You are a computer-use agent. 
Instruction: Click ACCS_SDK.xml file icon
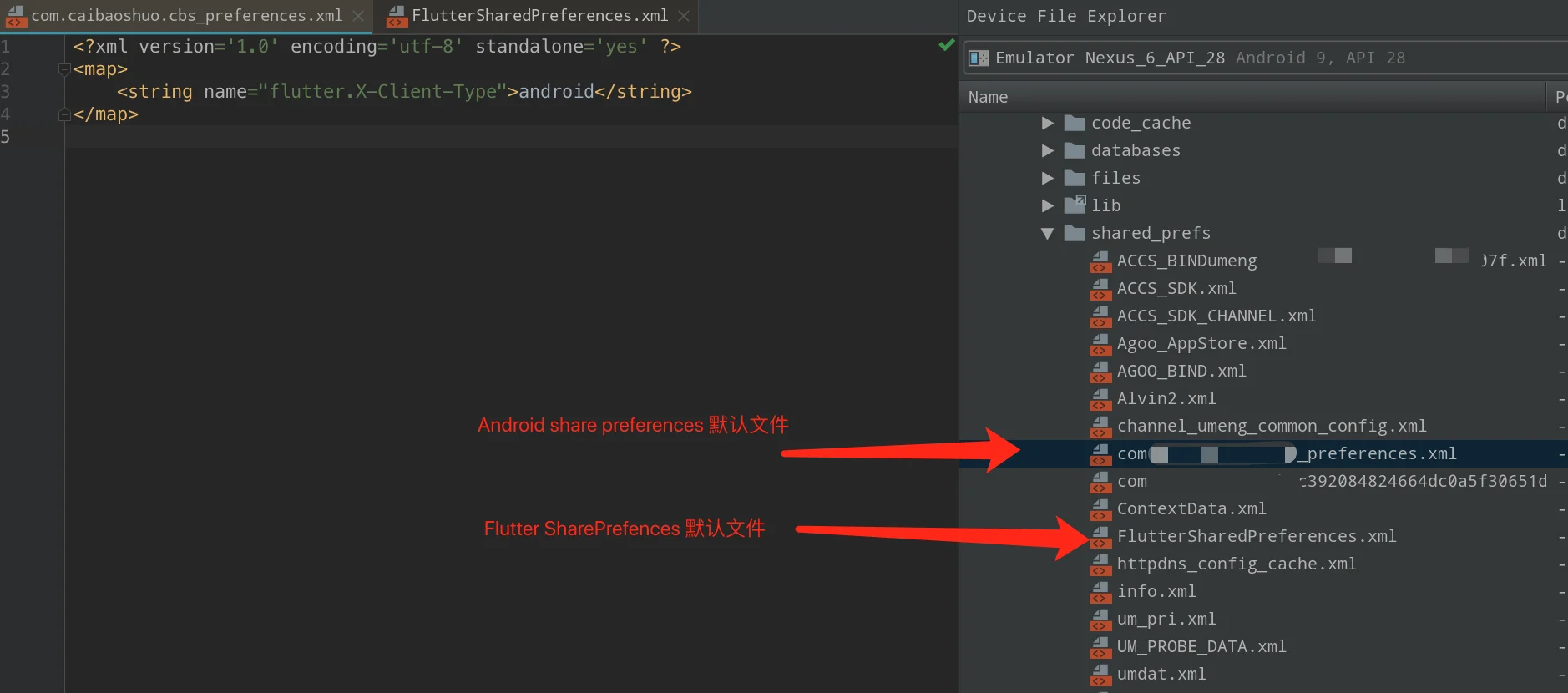tap(1100, 289)
